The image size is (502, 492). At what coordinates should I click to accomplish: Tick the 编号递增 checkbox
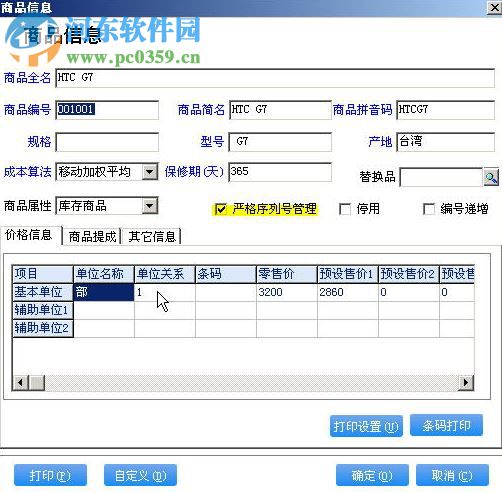coord(429,210)
